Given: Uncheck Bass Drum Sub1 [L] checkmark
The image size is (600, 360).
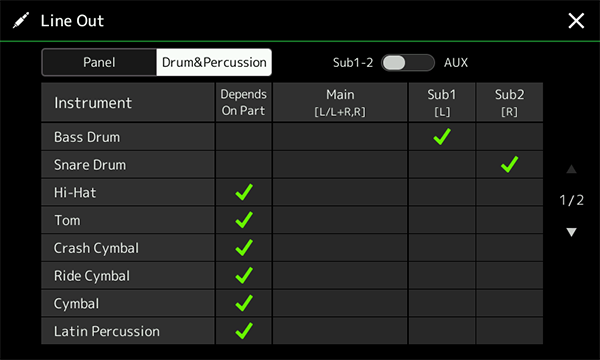Looking at the screenshot, I should click(x=442, y=137).
